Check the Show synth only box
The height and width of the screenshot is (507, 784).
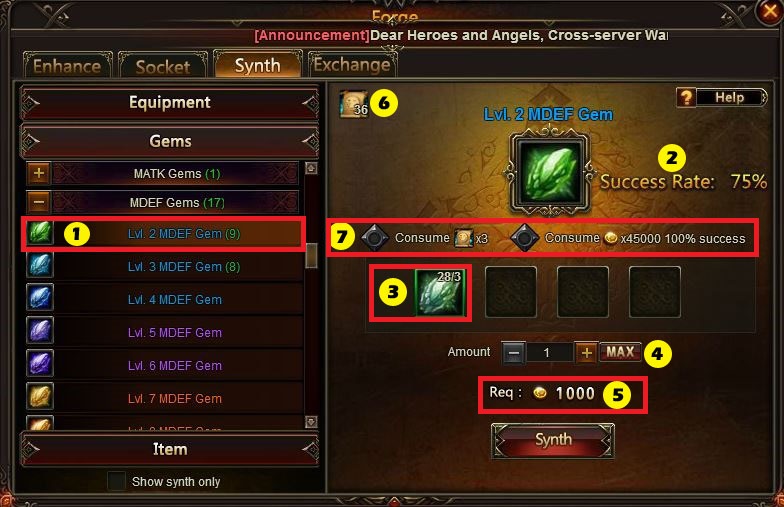coord(116,481)
